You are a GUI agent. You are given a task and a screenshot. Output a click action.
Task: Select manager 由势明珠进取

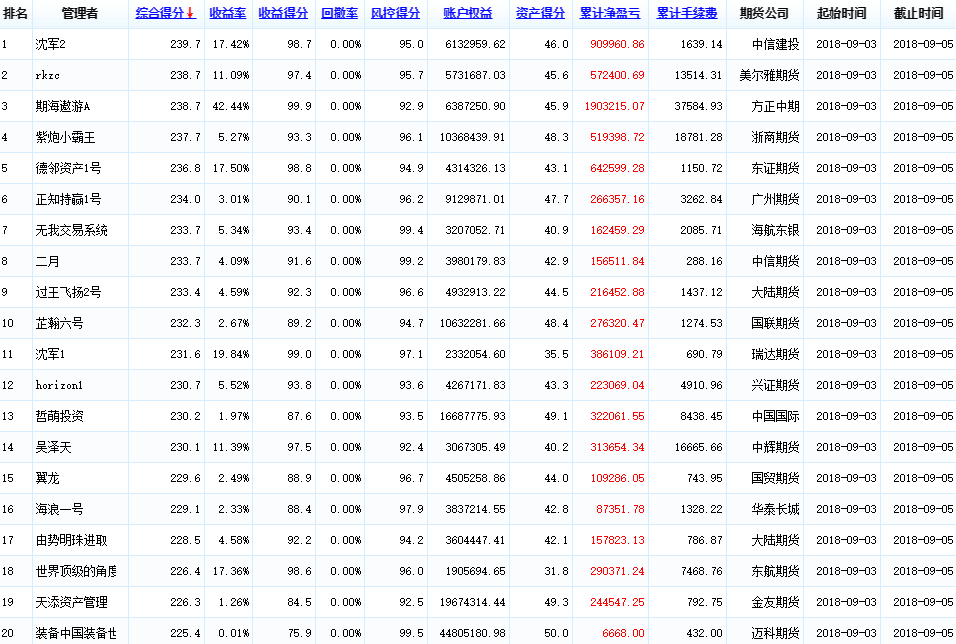point(71,540)
